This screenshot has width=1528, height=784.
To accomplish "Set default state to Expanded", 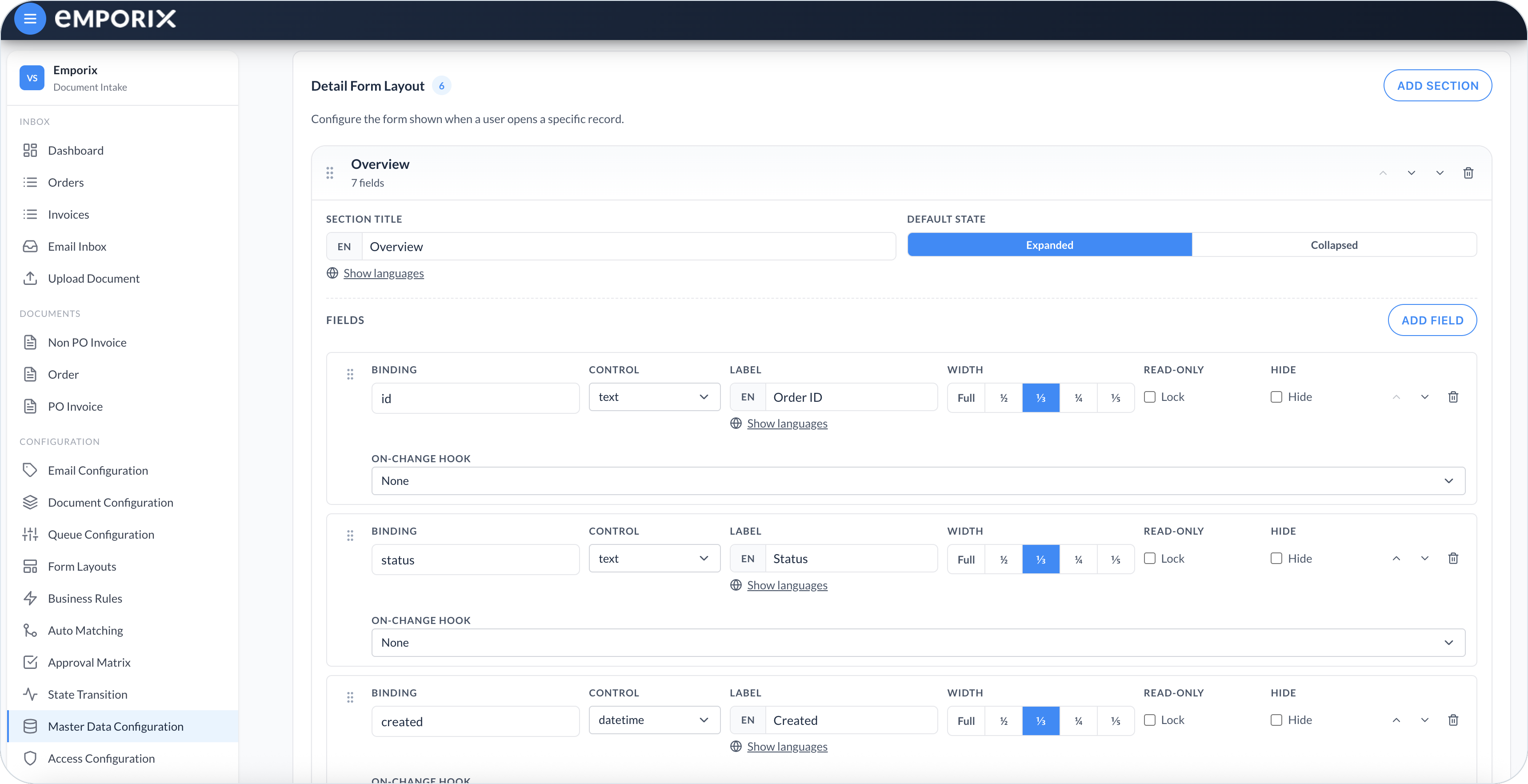I will tap(1049, 245).
